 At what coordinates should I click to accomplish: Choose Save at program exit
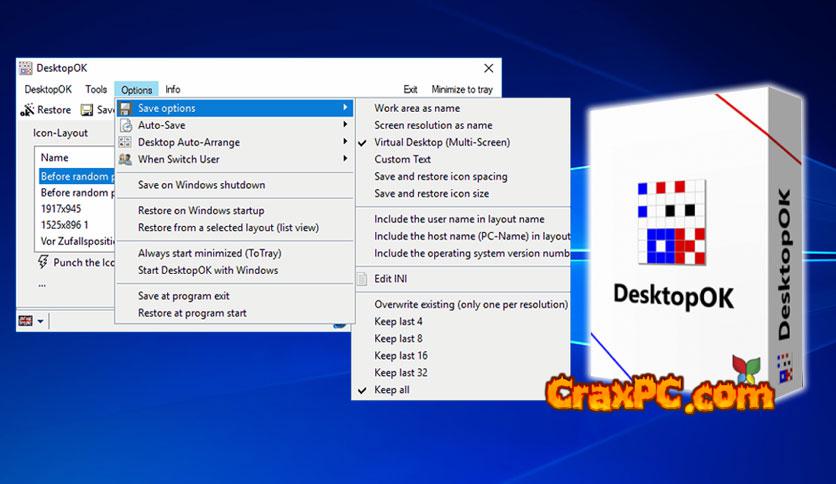[x=183, y=296]
